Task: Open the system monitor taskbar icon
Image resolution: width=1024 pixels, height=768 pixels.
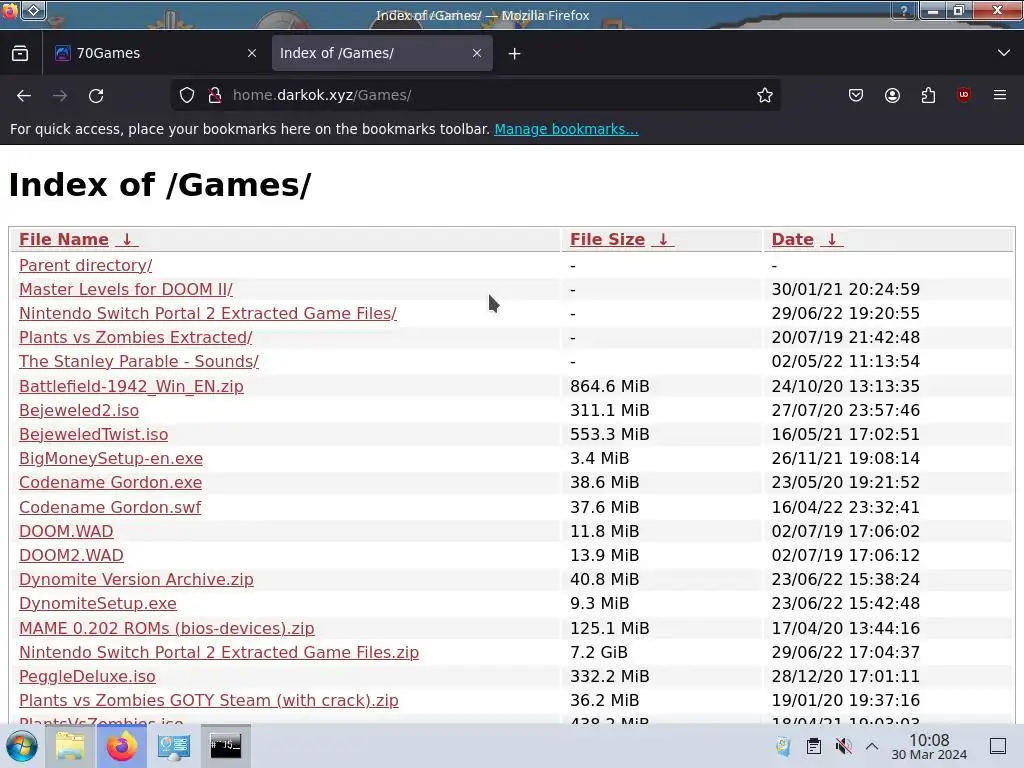Action: 174,746
